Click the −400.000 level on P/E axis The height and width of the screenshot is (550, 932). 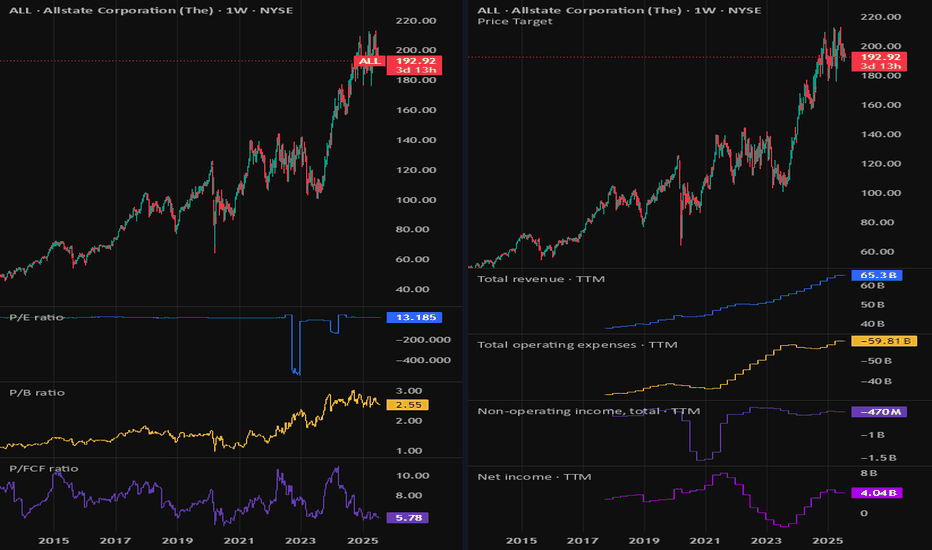click(423, 360)
